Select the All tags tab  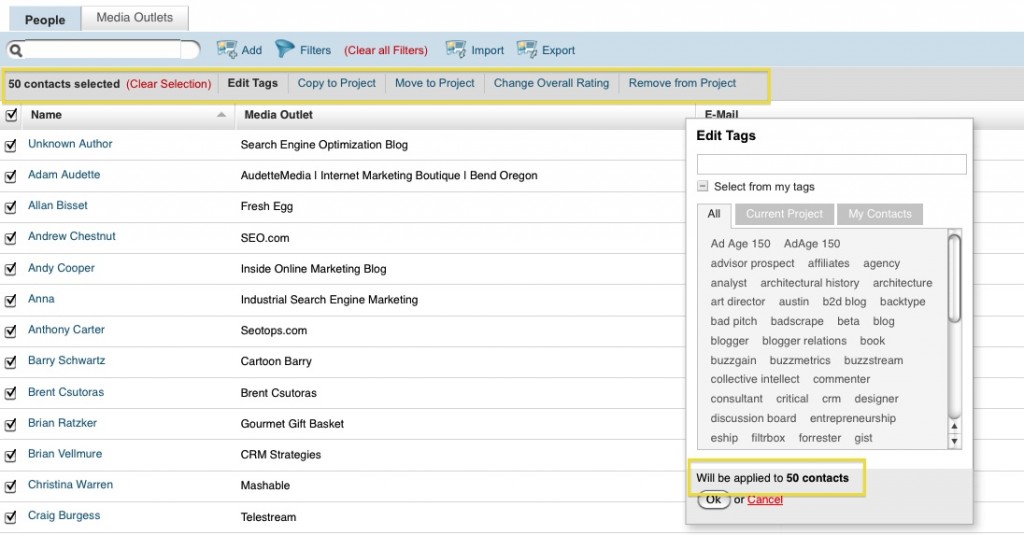pos(714,214)
